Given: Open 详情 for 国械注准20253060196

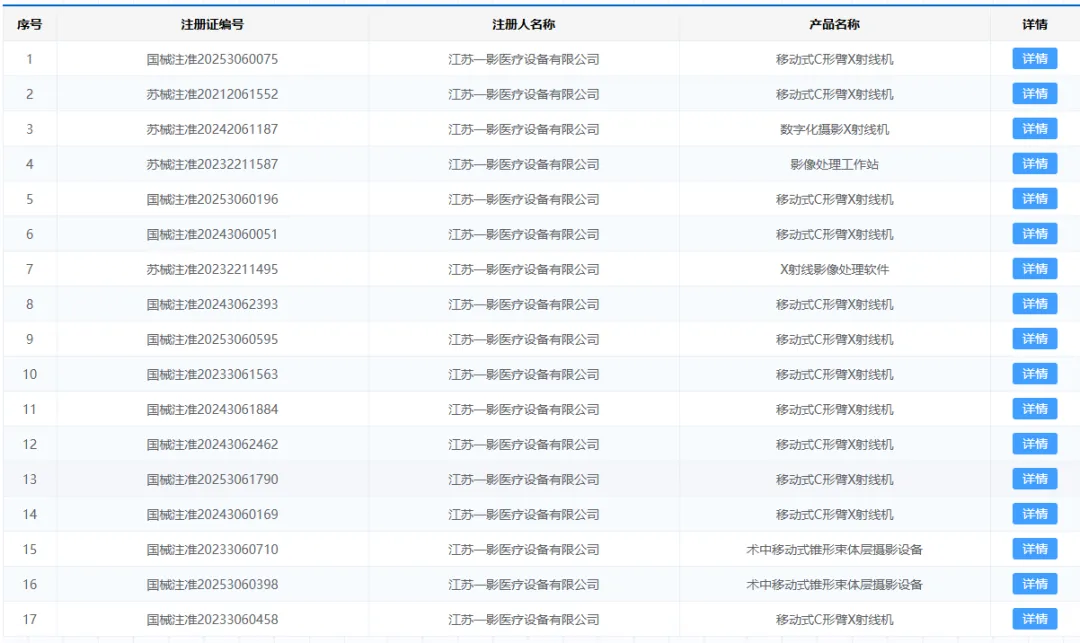Looking at the screenshot, I should click(x=1035, y=199).
